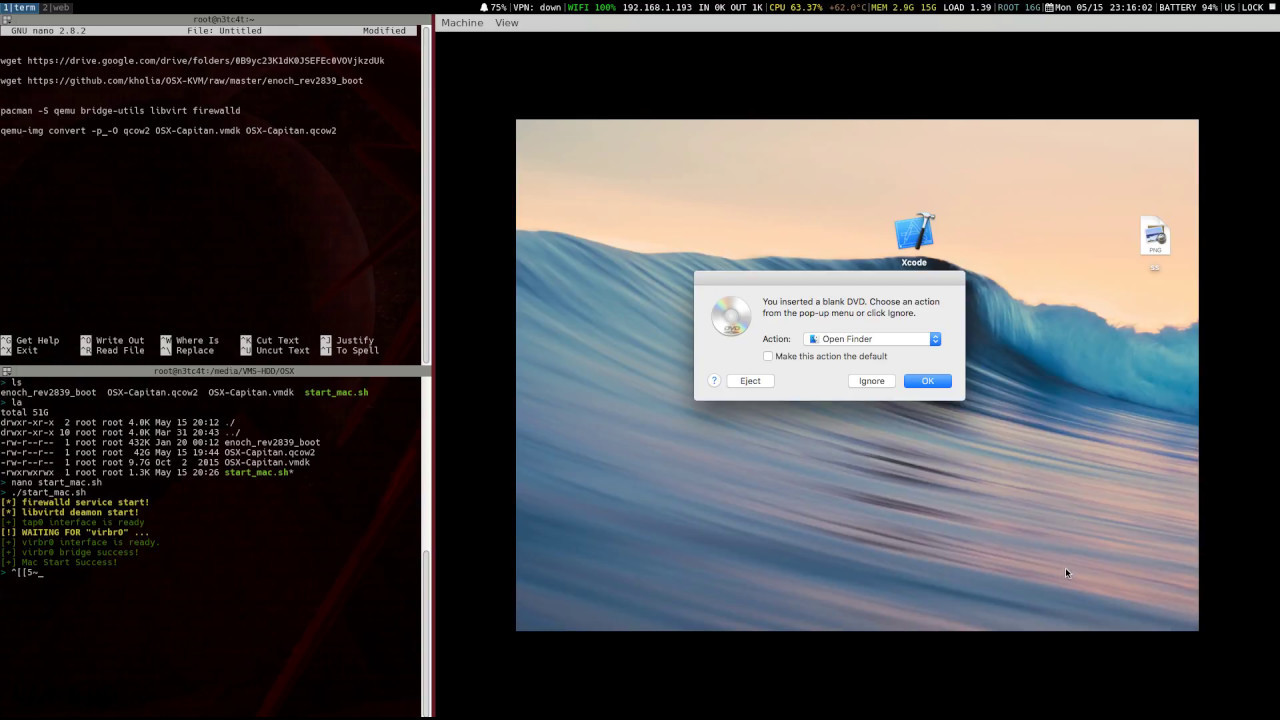Click the 'VPN: down' status entry

(537, 7)
